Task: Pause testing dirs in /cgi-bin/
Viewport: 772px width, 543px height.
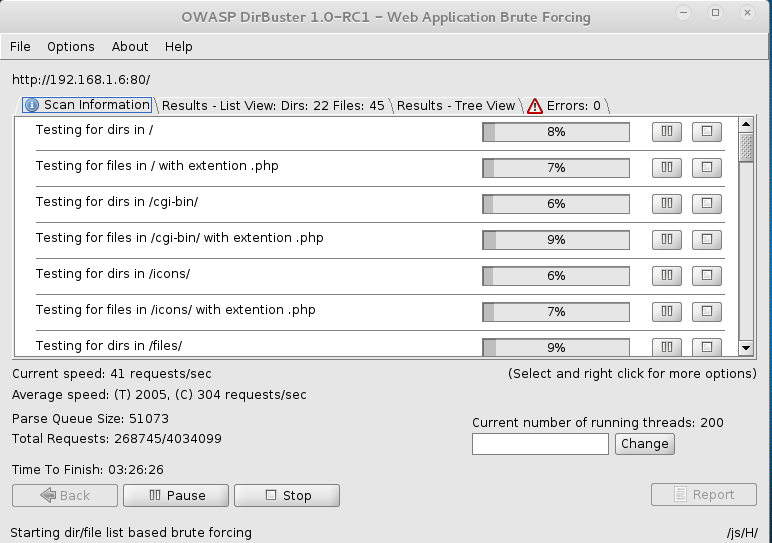Action: coord(667,203)
